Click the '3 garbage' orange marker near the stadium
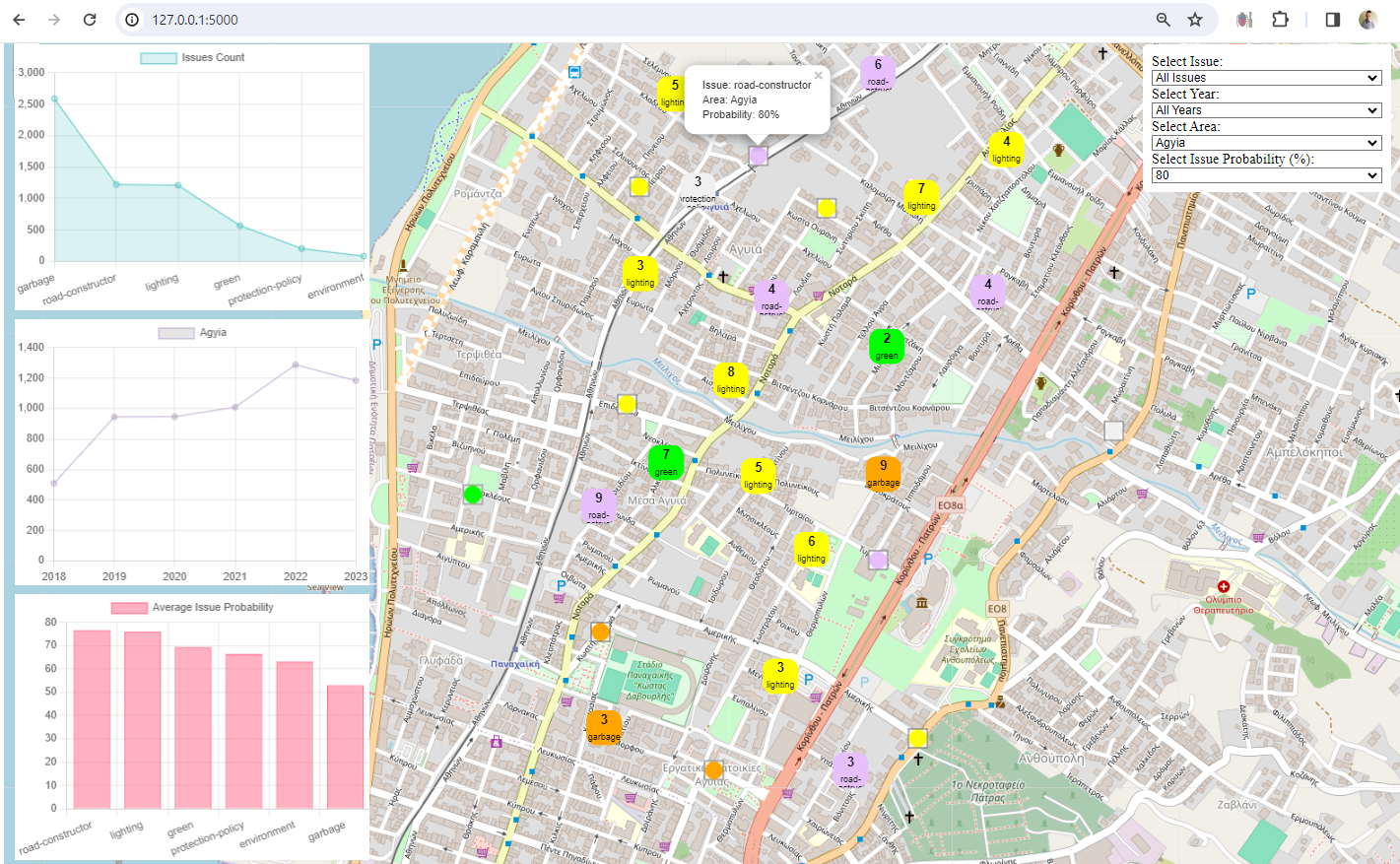 coord(602,729)
